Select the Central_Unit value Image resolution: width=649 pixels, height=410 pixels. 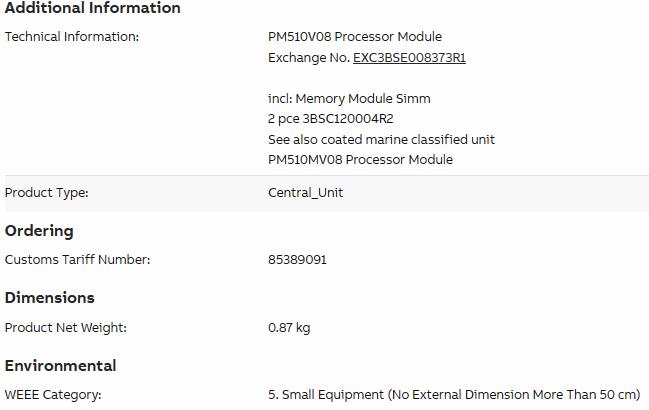[305, 193]
